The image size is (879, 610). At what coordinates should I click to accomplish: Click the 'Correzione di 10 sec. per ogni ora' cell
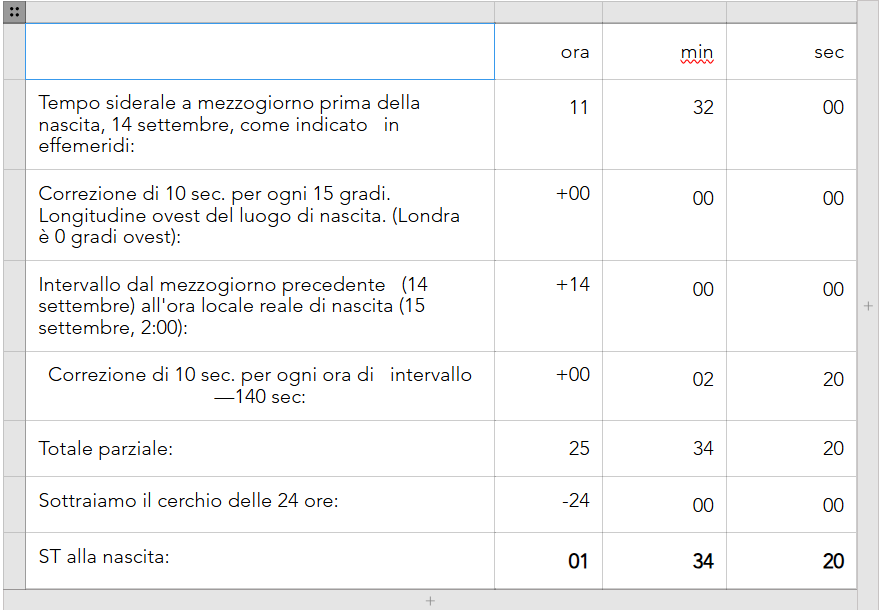tap(260, 386)
